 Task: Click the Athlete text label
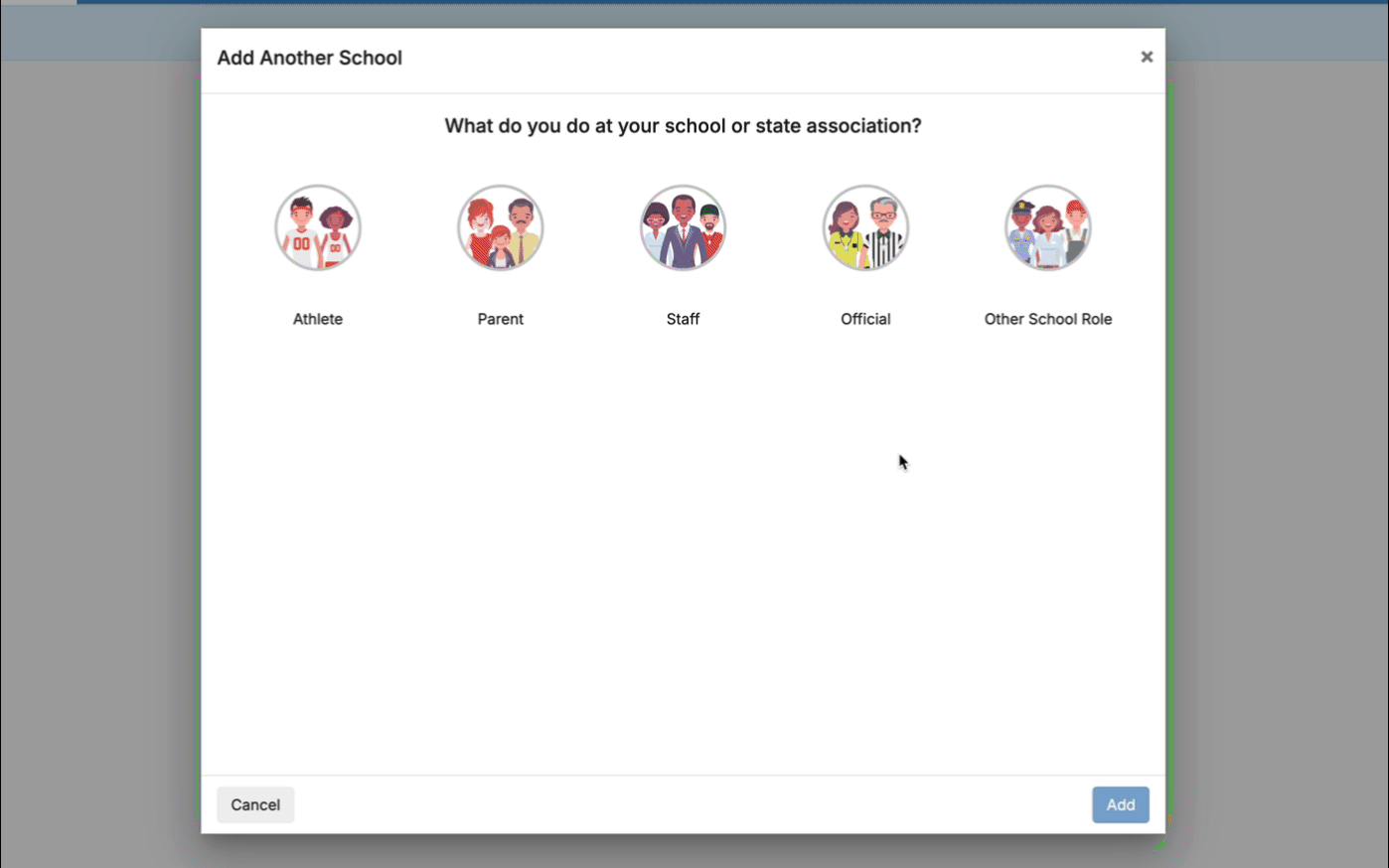point(318,319)
